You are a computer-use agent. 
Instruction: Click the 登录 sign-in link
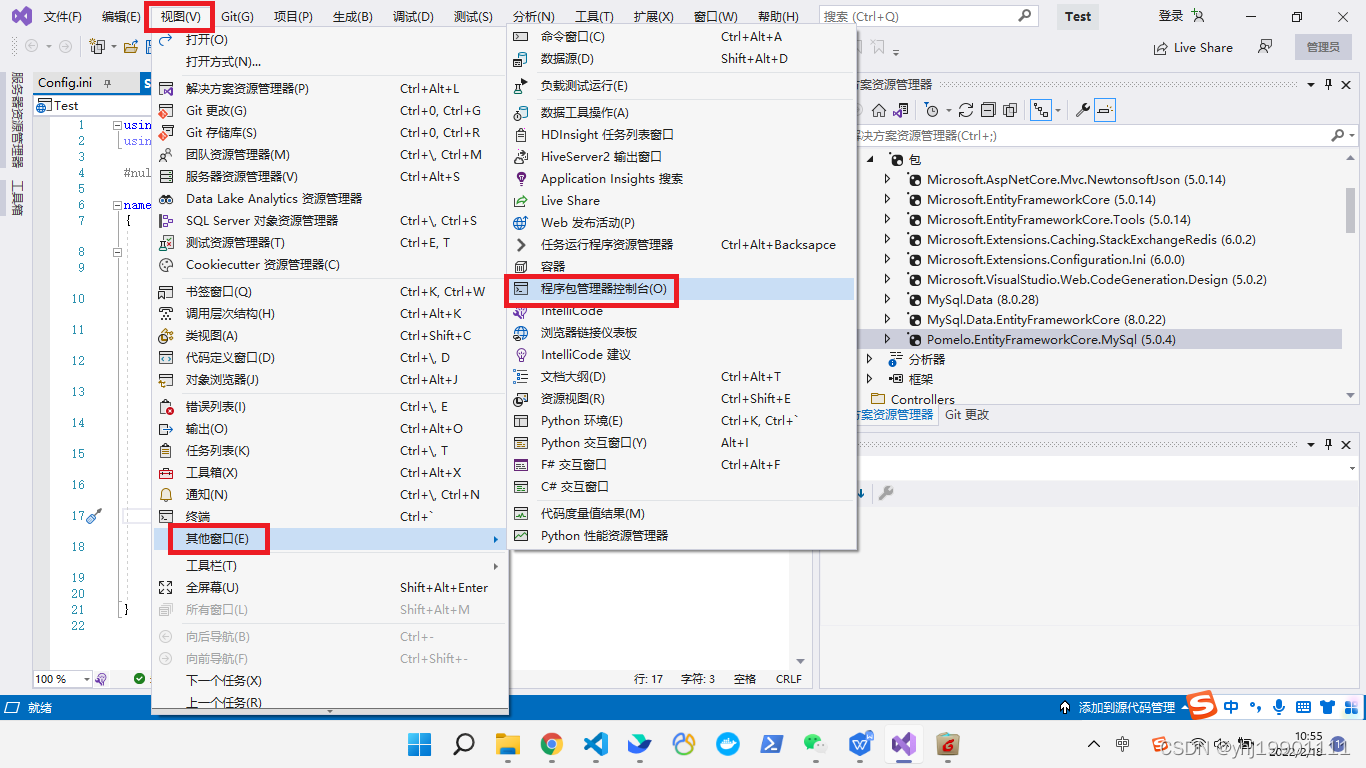coord(1171,16)
